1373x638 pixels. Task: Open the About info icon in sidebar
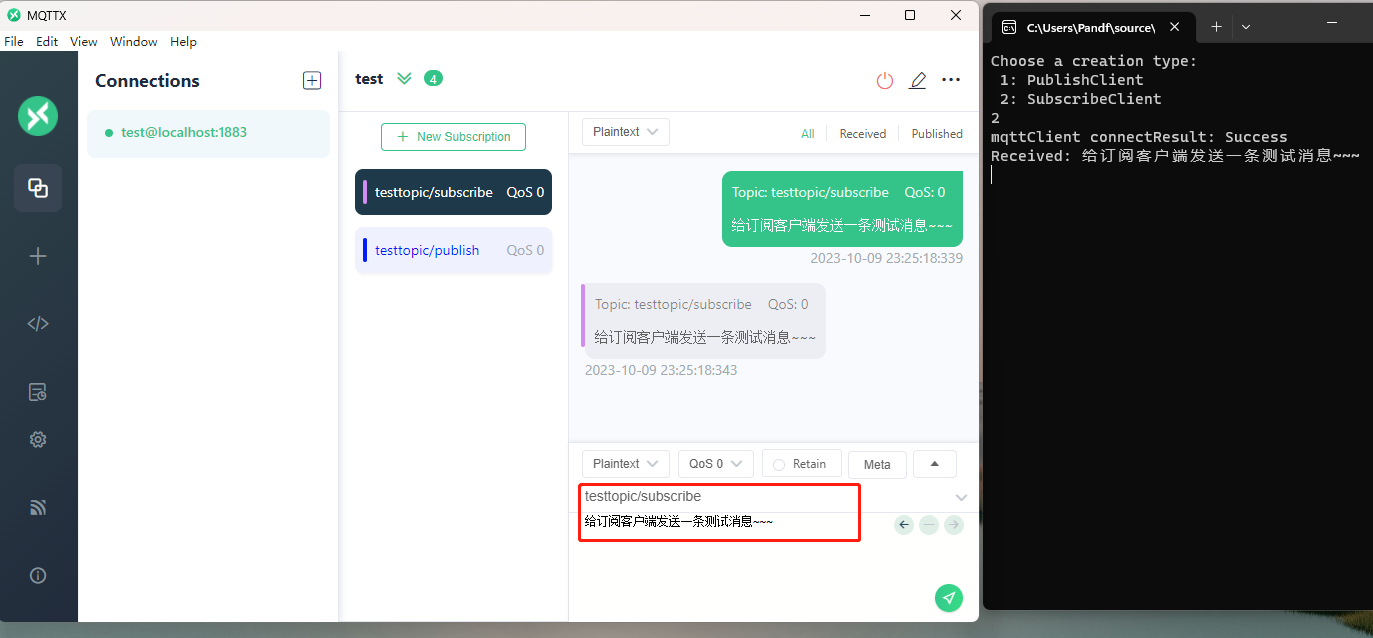(x=38, y=576)
